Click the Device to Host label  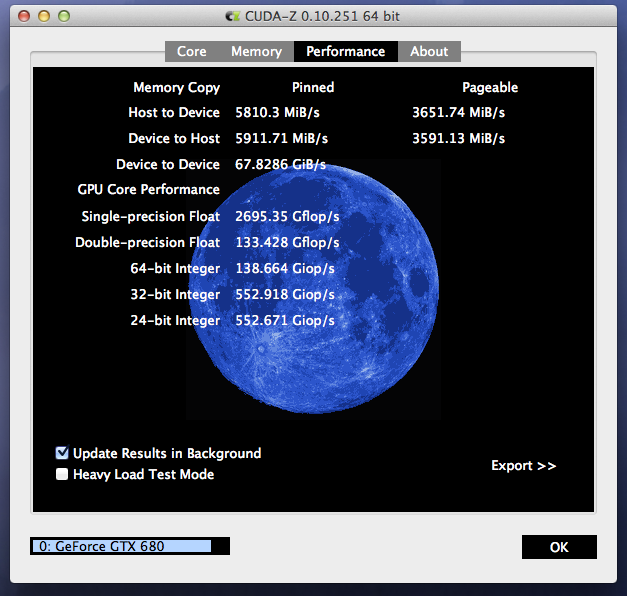[x=174, y=138]
